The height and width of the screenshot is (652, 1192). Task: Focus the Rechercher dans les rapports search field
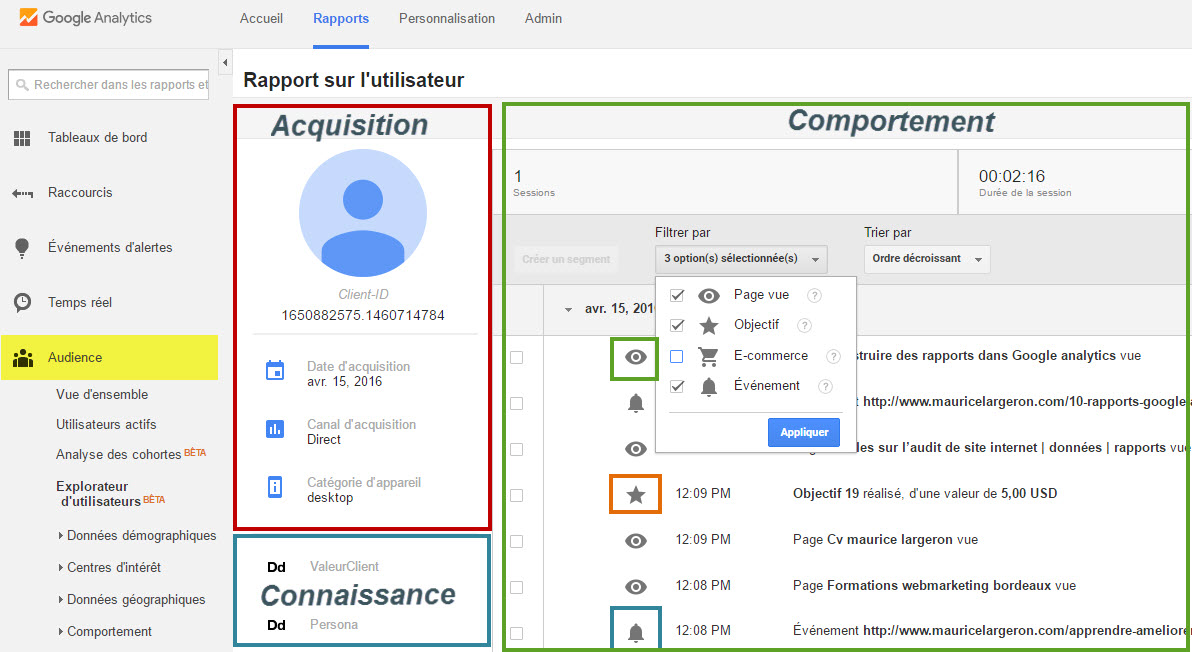(x=109, y=84)
